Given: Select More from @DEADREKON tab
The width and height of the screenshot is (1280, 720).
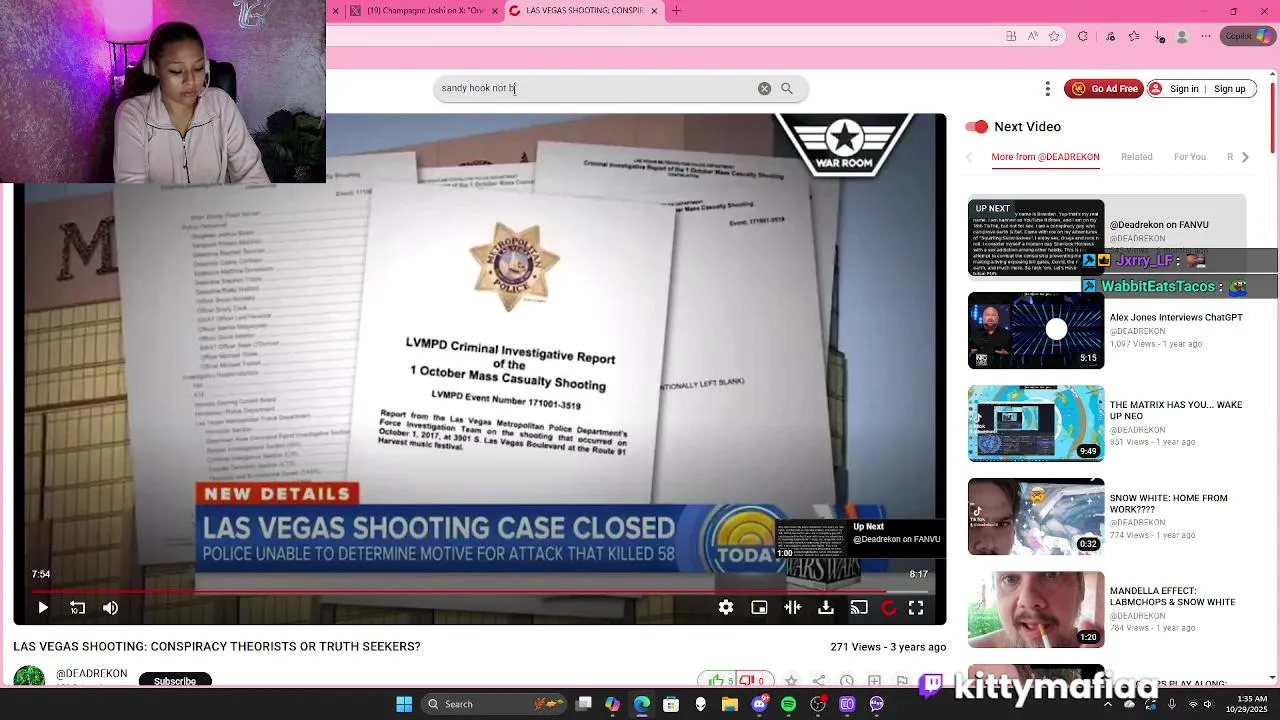Looking at the screenshot, I should (1045, 157).
